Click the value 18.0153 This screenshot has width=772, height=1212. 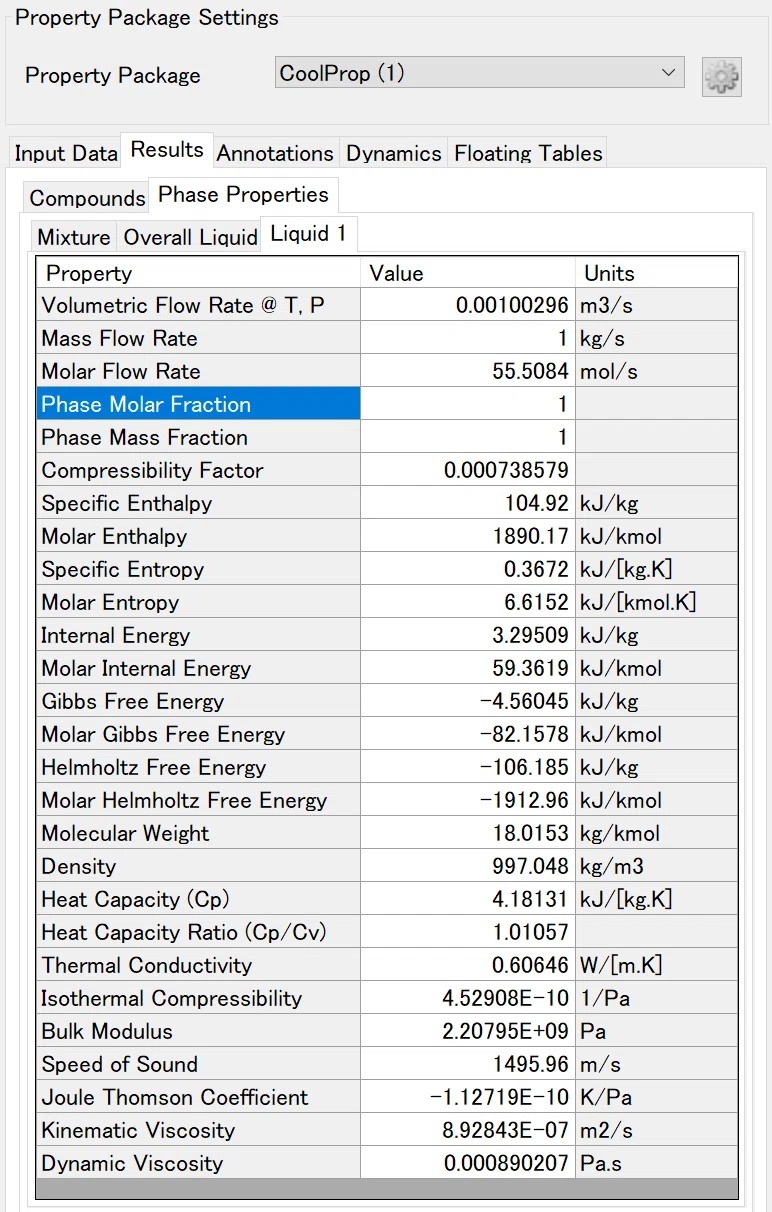(468, 833)
